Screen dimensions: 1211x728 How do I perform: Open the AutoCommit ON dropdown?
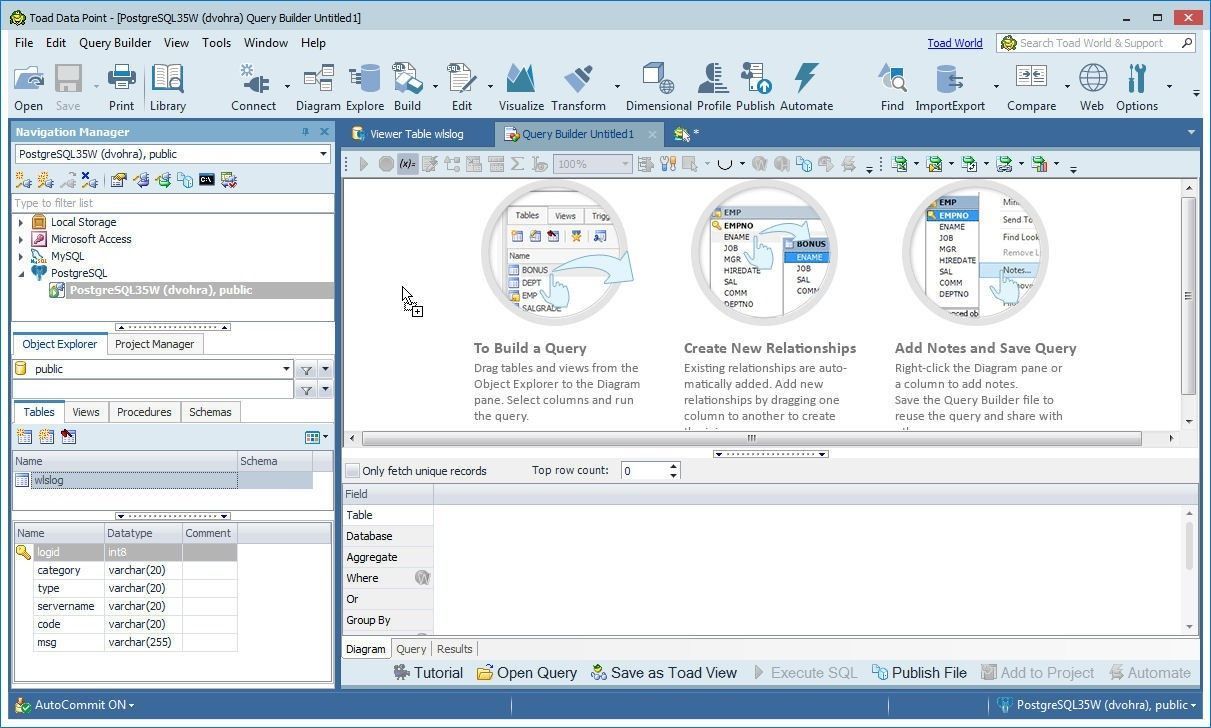coord(83,704)
